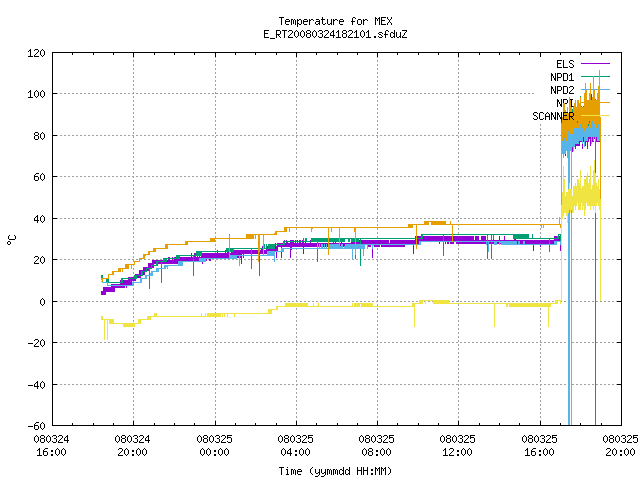The height and width of the screenshot is (480, 640).
Task: Click the y-axis label 0
Action: coord(42,302)
